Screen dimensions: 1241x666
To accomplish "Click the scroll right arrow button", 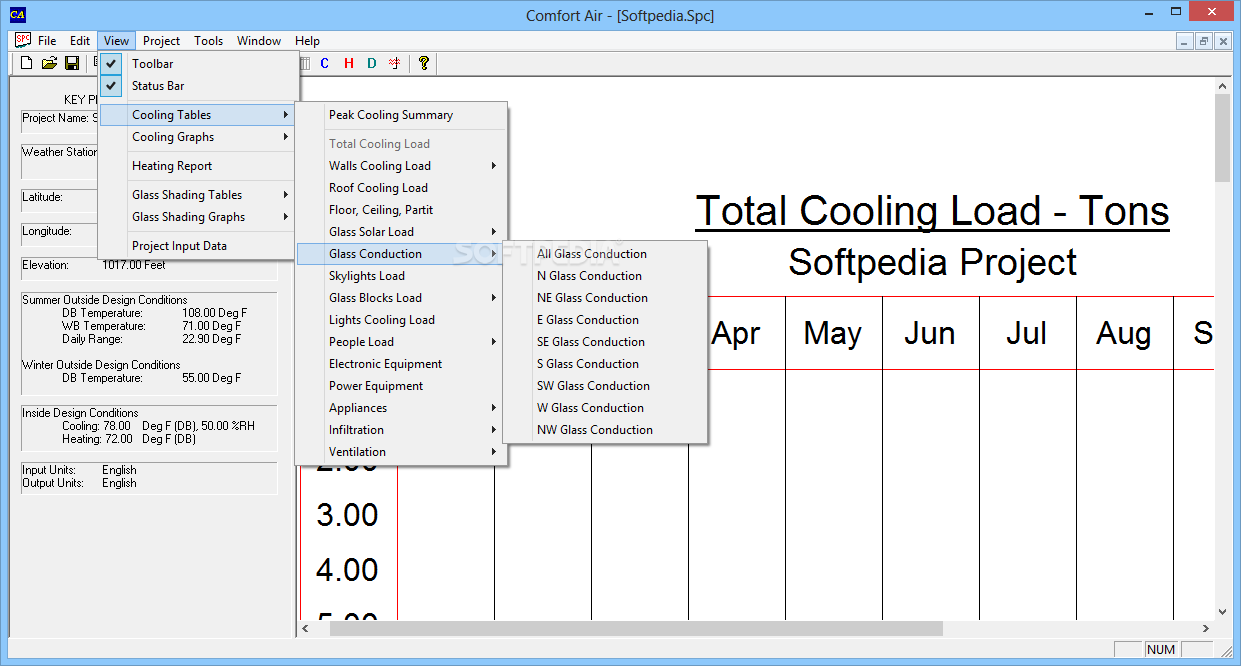I will click(x=1205, y=628).
